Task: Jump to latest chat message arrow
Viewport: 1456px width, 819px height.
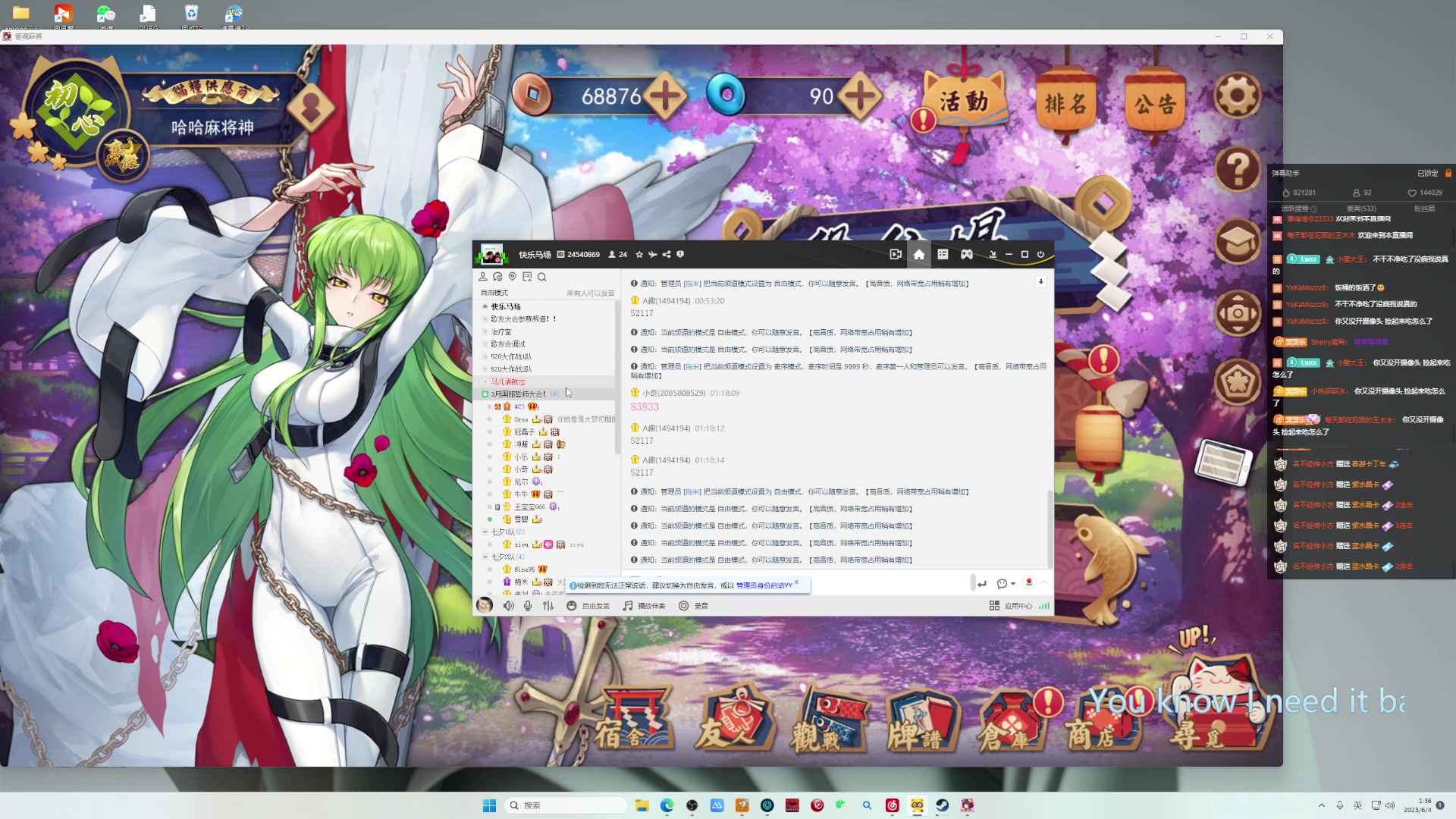Action: click(1041, 281)
